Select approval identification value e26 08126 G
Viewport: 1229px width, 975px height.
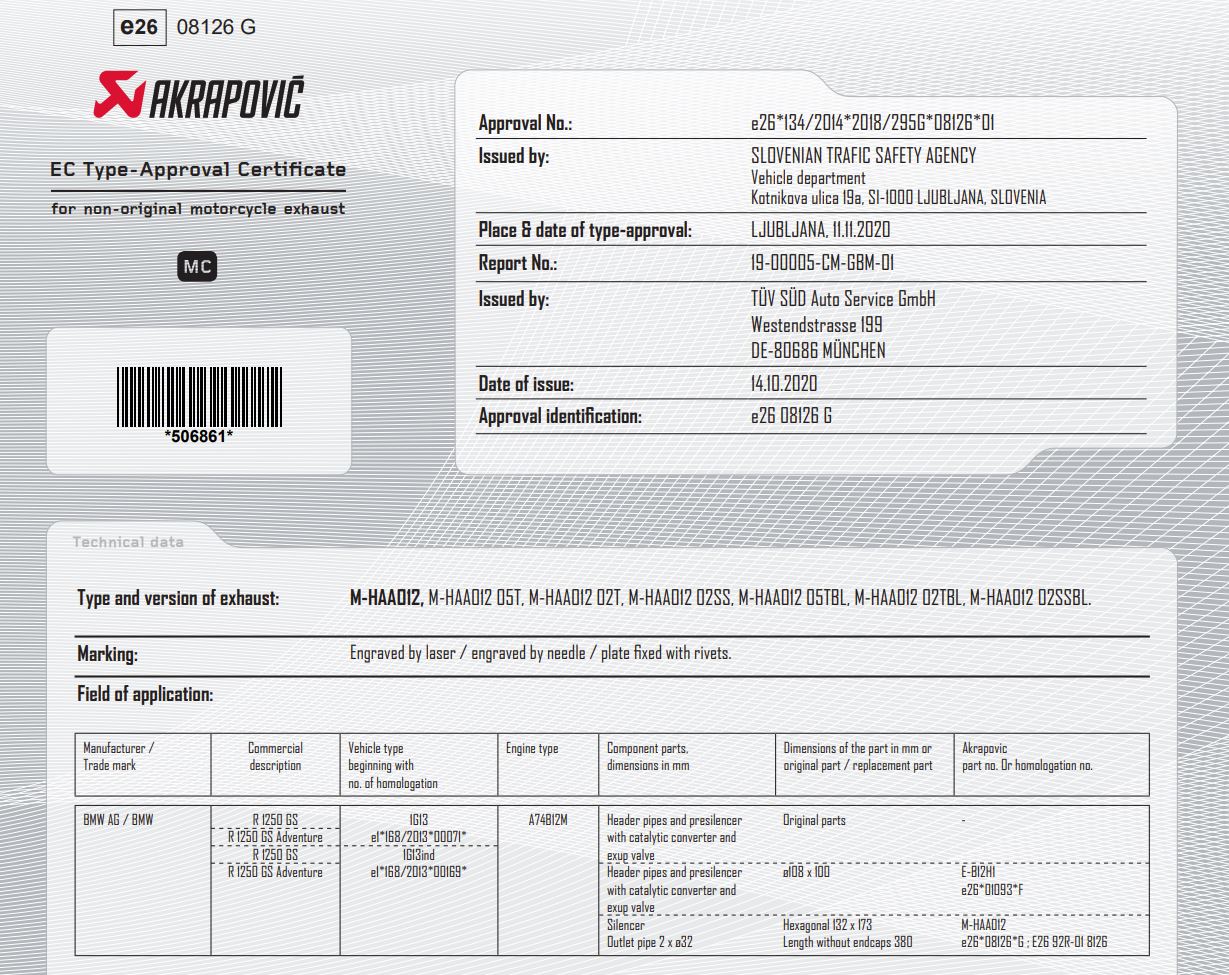click(791, 417)
